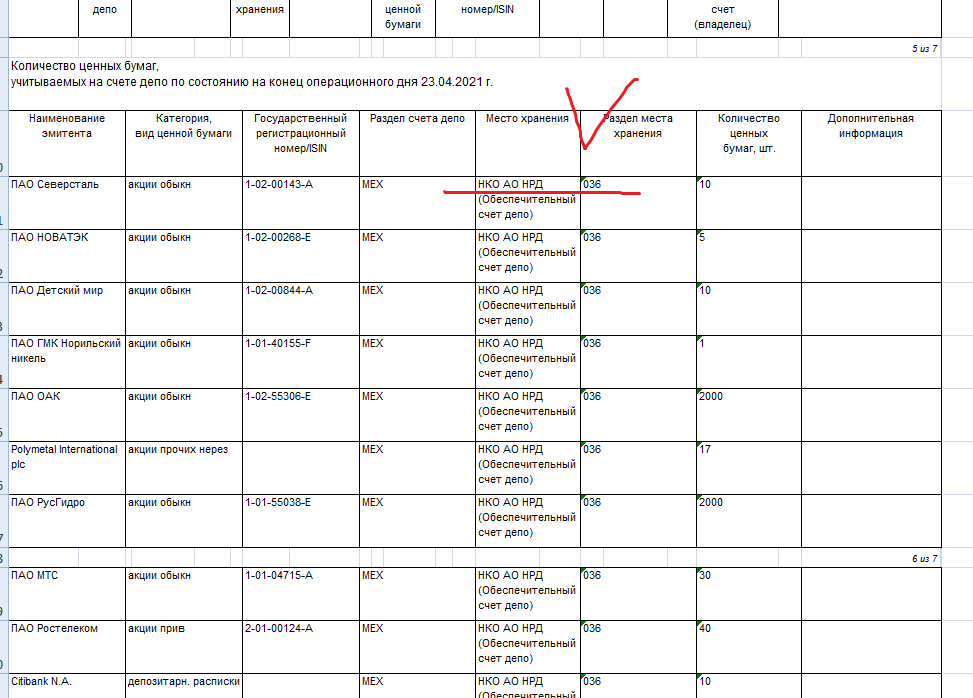The height and width of the screenshot is (698, 973).
Task: Select MEX cell in МТС row
Action: pyautogui.click(x=418, y=594)
